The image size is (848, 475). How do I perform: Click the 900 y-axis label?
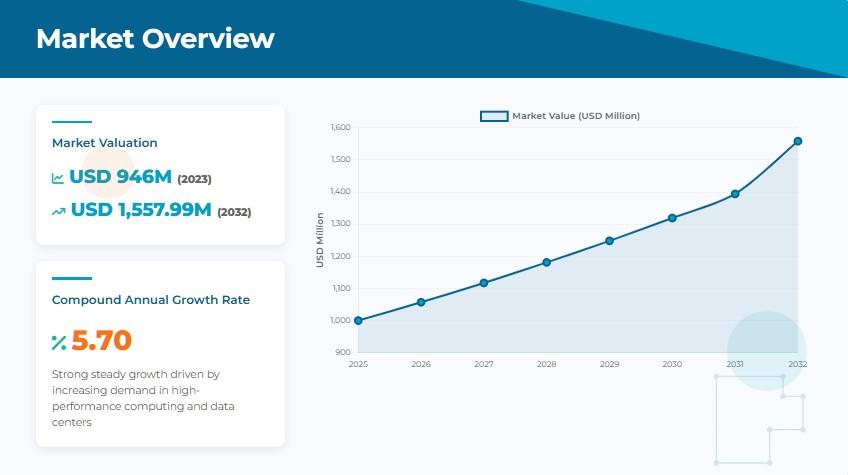coord(343,352)
